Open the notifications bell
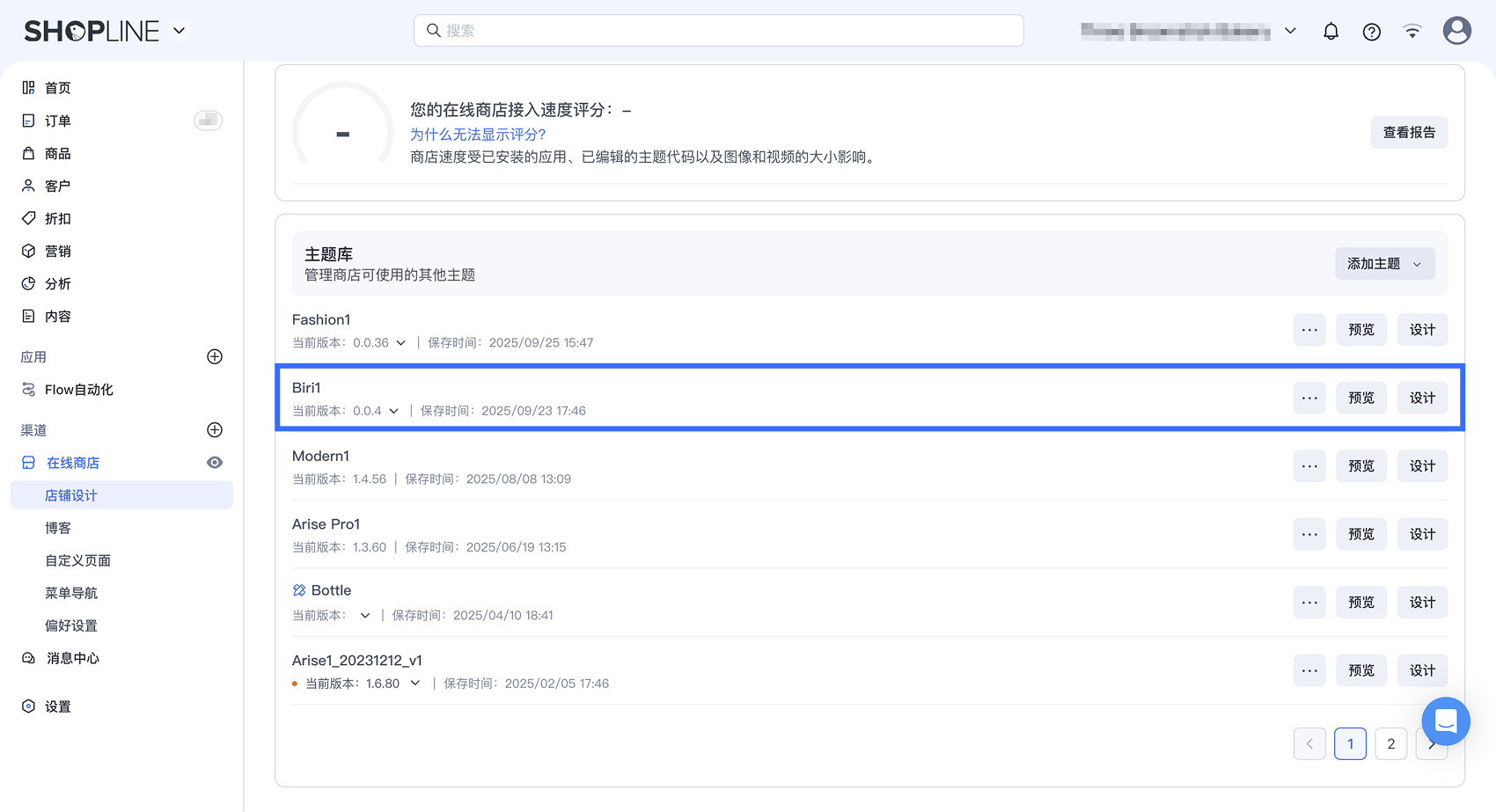Viewport: 1496px width, 812px height. [x=1331, y=32]
